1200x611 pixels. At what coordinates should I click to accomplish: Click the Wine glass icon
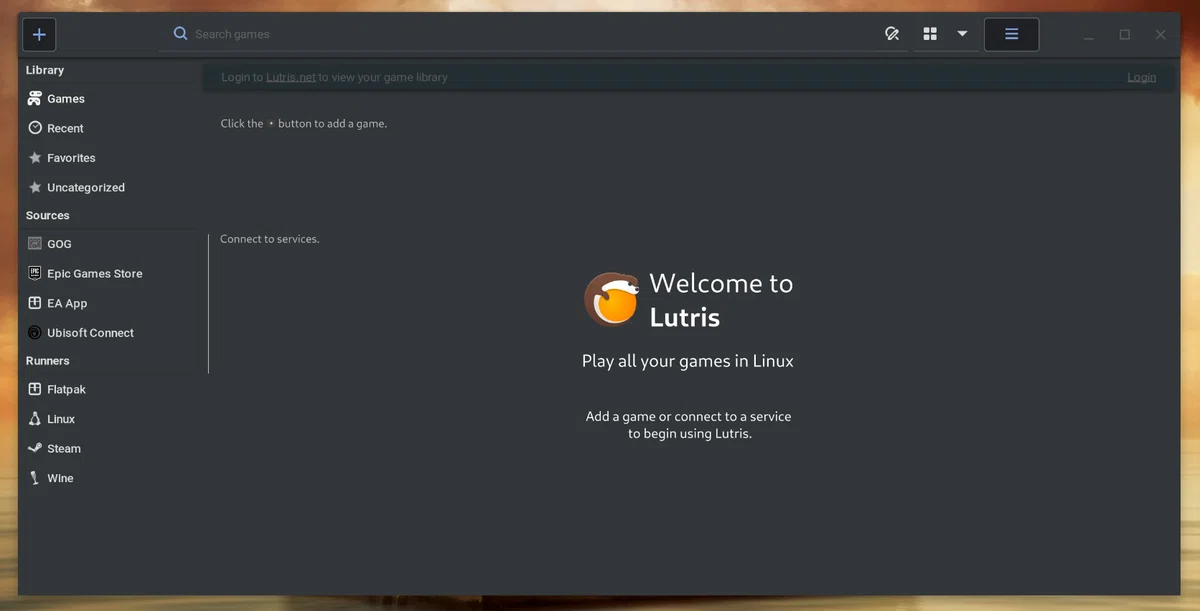click(35, 478)
